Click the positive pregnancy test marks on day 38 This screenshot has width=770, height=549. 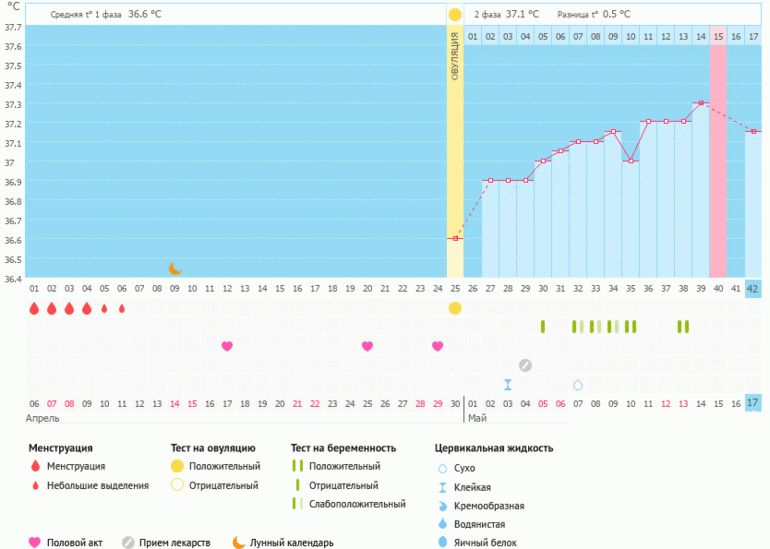click(x=683, y=326)
